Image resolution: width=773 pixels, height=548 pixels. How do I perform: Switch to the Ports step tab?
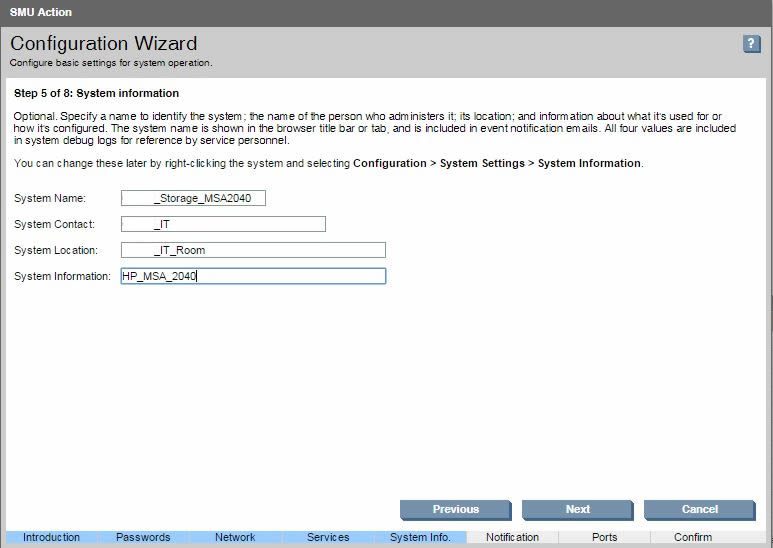coord(604,537)
